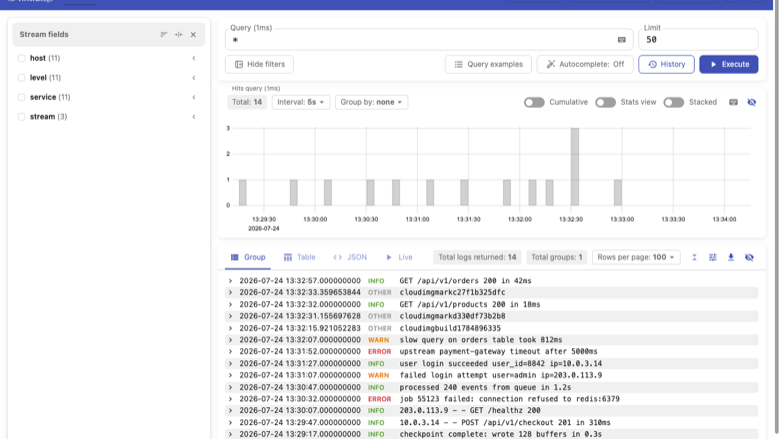Hide the hits chart with eye icon
The image size is (780, 439).
pyautogui.click(x=752, y=102)
